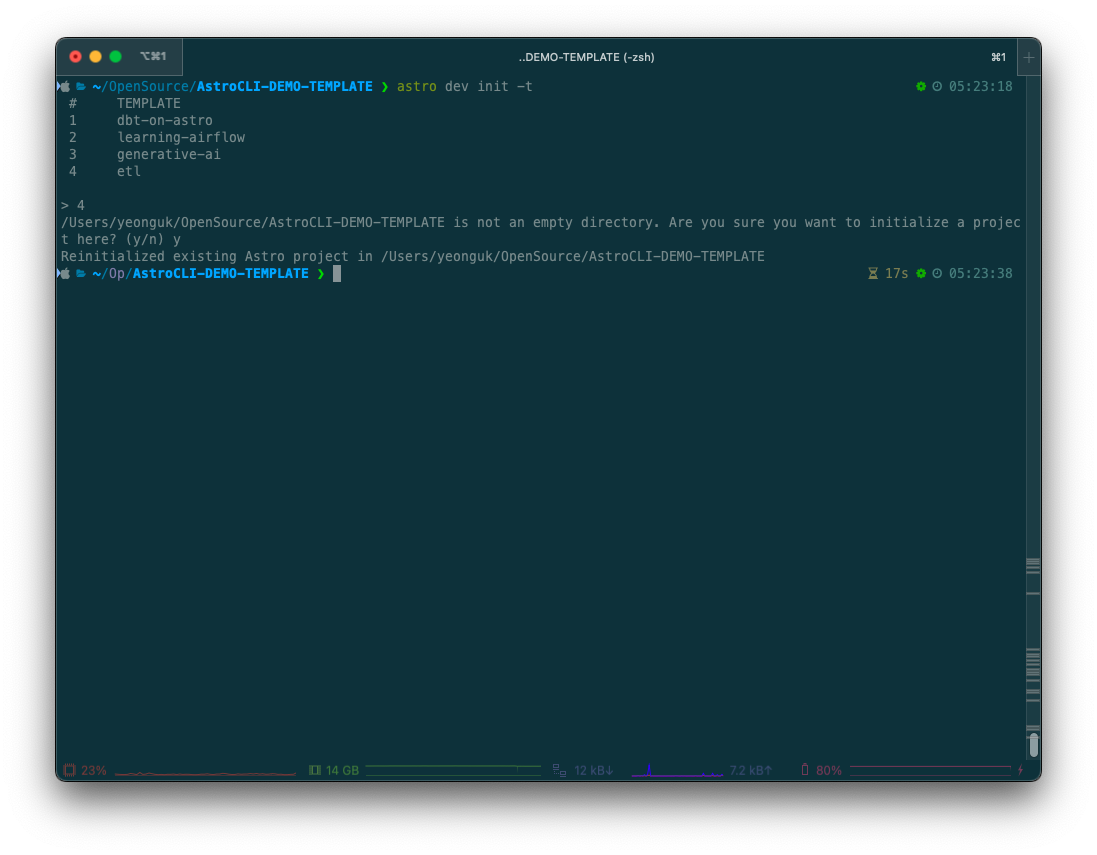Click the battery icon showing 80%
The height and width of the screenshot is (855, 1097).
tap(805, 770)
